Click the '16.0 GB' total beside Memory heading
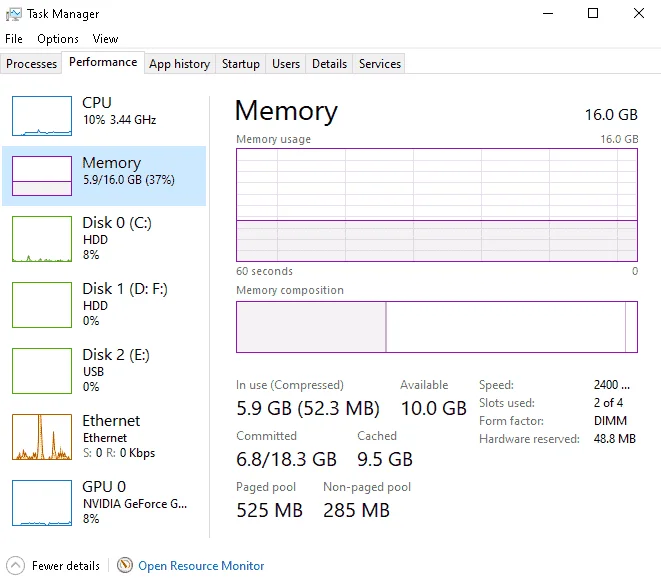The image size is (661, 585). tap(611, 115)
